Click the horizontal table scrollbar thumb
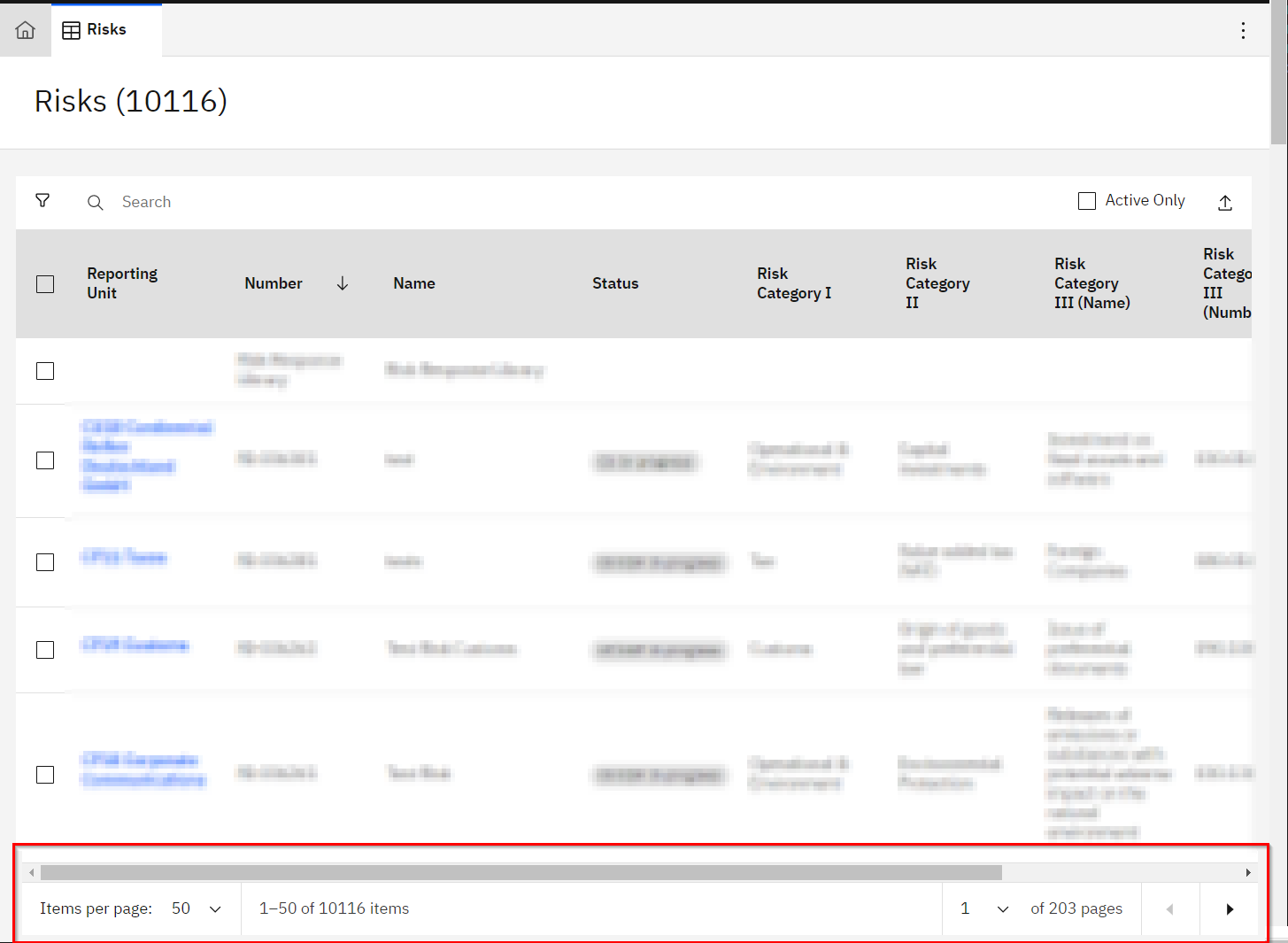This screenshot has height=943, width=1288. pyautogui.click(x=521, y=873)
